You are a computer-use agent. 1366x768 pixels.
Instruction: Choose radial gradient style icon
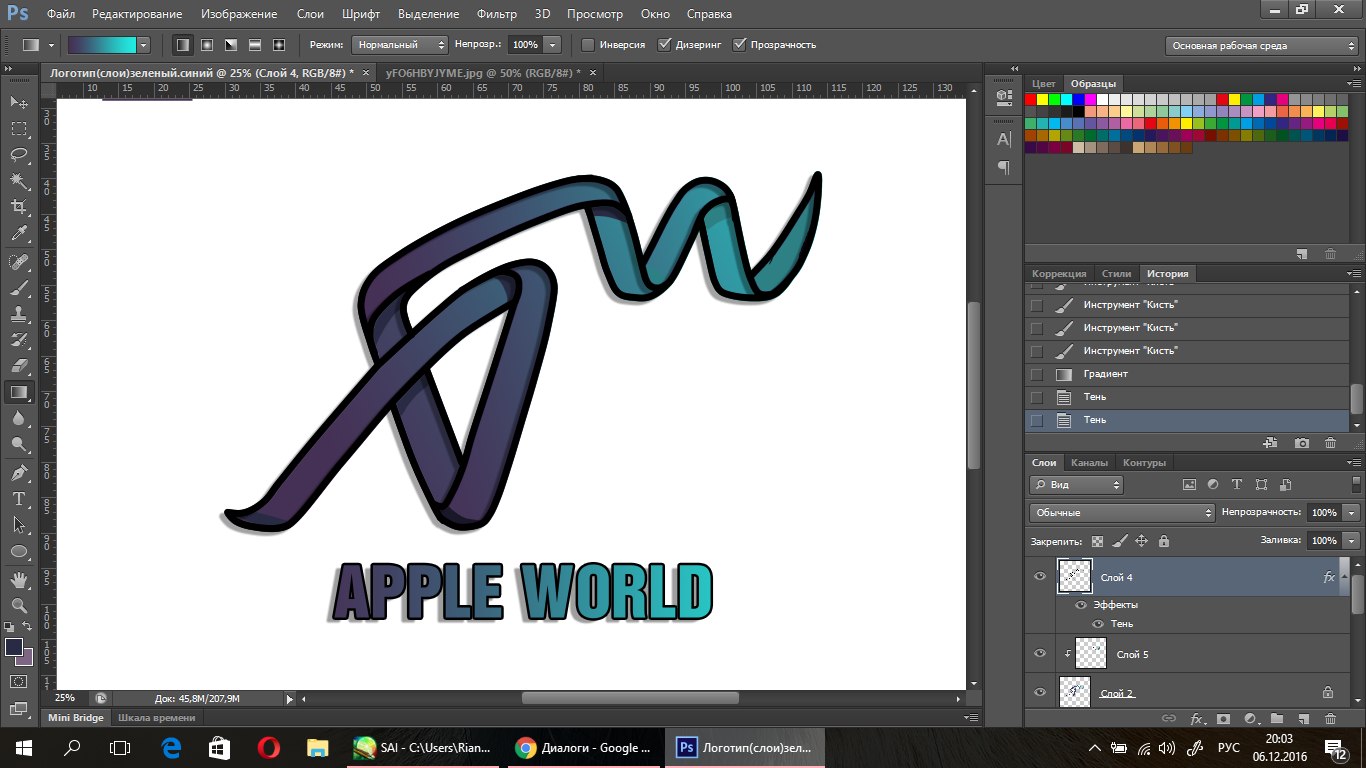tap(207, 45)
